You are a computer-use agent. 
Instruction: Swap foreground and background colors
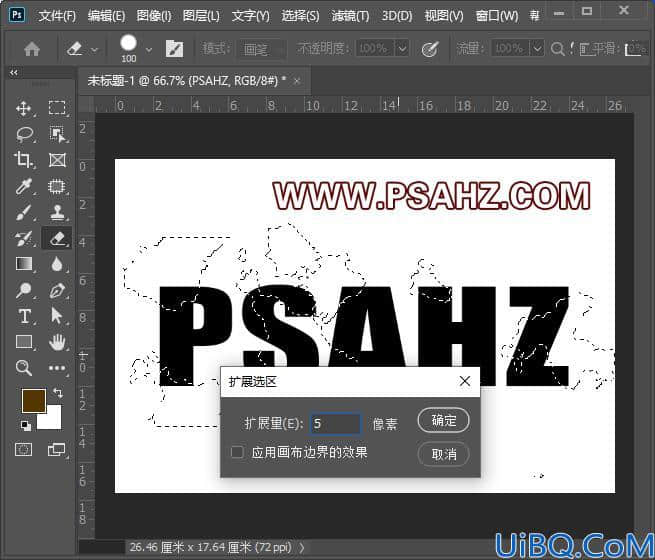point(58,393)
